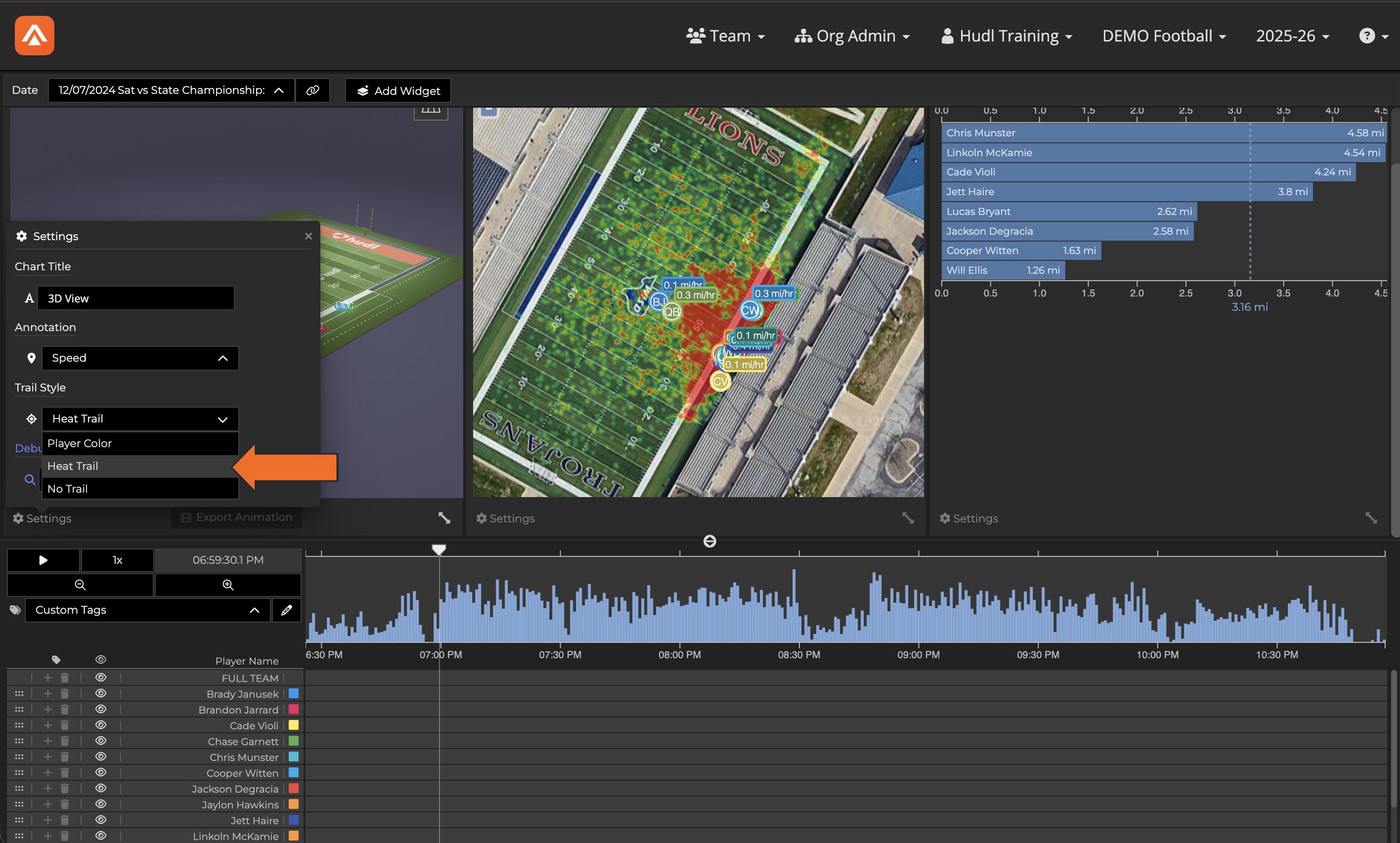Choose Player Color trail style option
Image resolution: width=1400 pixels, height=843 pixels.
(x=140, y=443)
